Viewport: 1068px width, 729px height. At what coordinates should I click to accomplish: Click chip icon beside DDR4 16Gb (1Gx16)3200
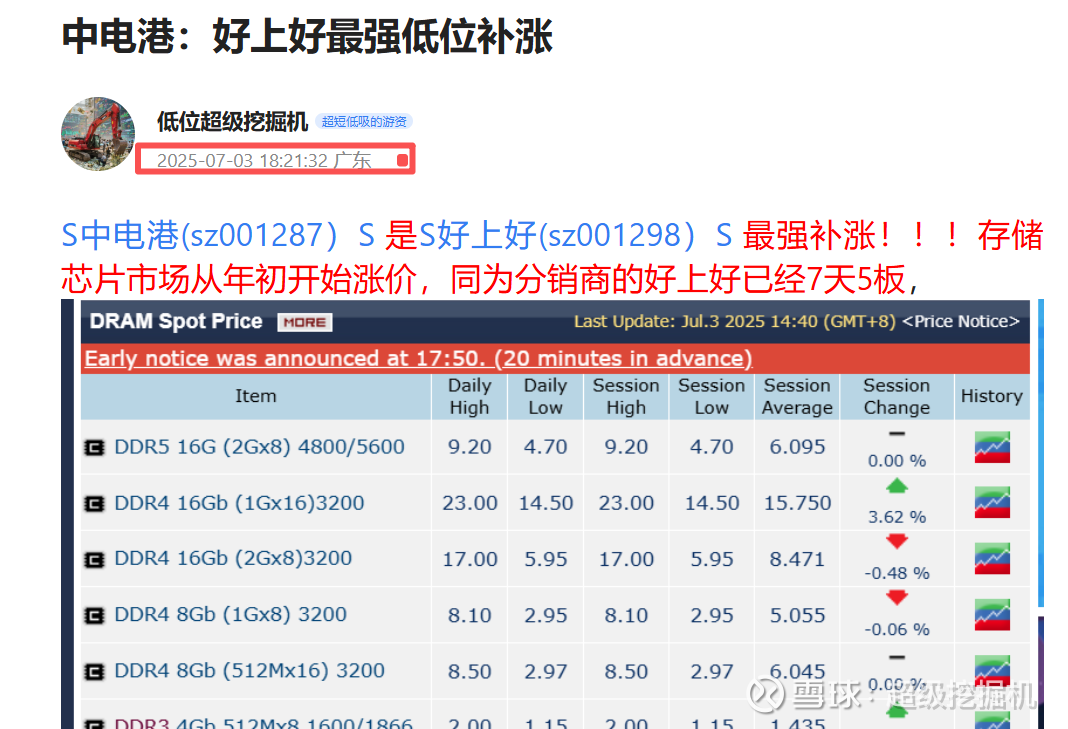94,503
